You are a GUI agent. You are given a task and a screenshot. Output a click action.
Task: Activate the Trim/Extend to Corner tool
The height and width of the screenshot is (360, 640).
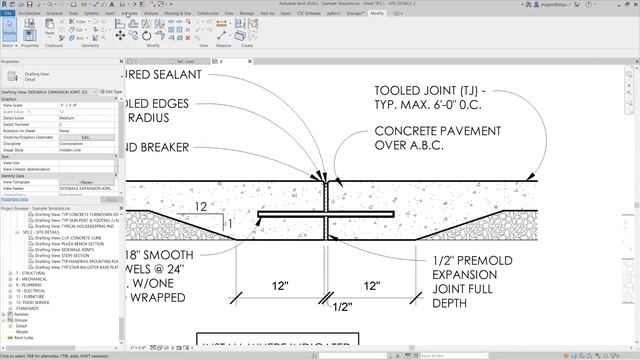tap(159, 36)
